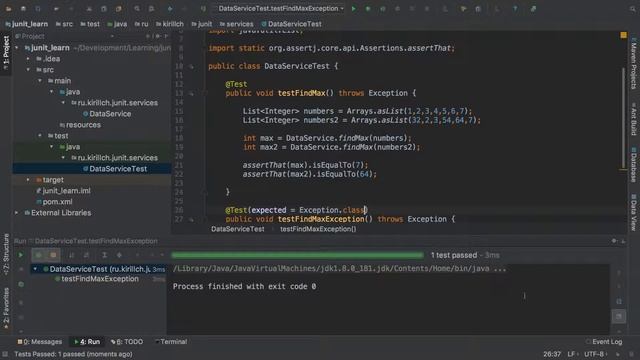
Task: Open Ant Build side tab
Action: pyautogui.click(x=633, y=119)
